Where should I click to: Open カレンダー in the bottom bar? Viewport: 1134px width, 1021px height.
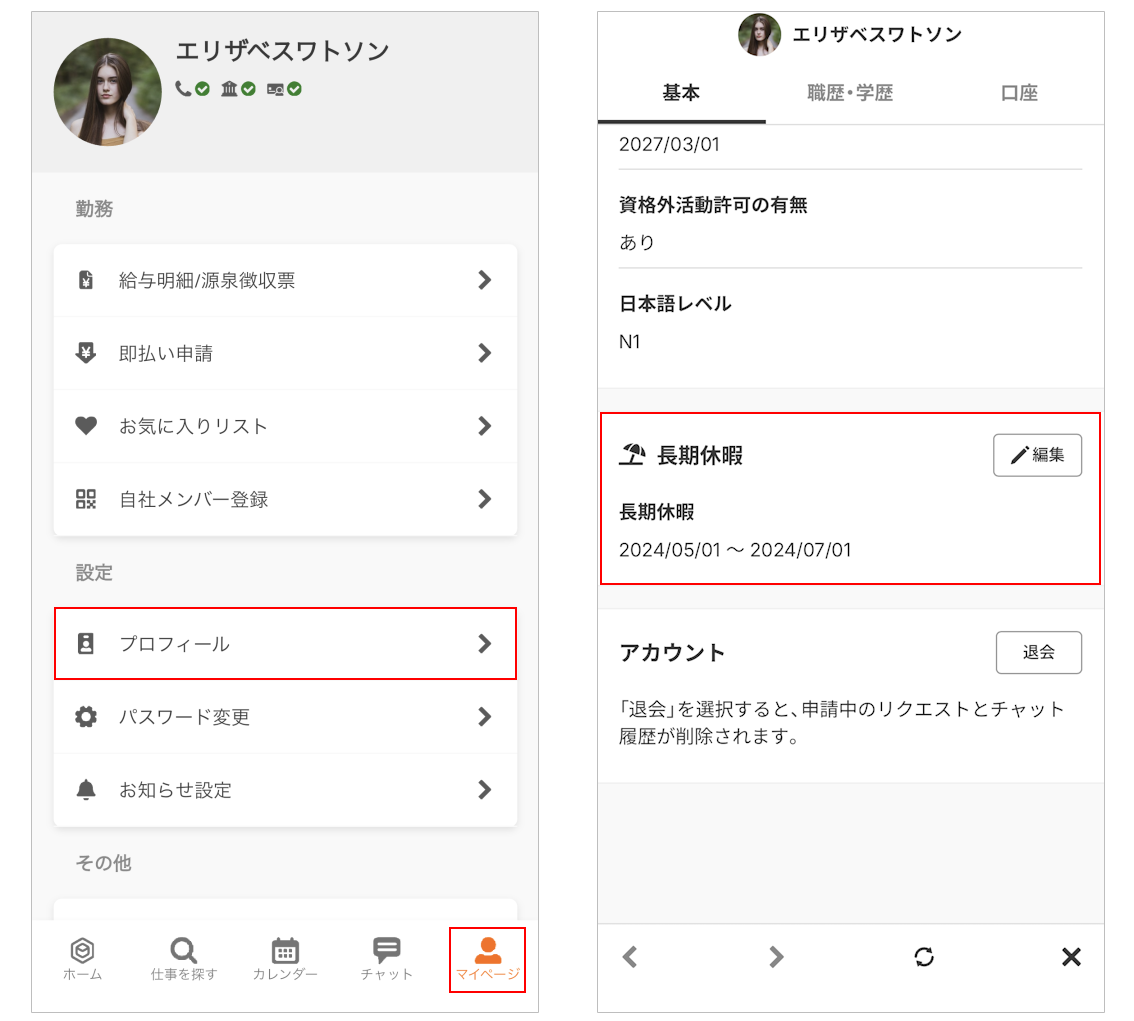tap(285, 960)
